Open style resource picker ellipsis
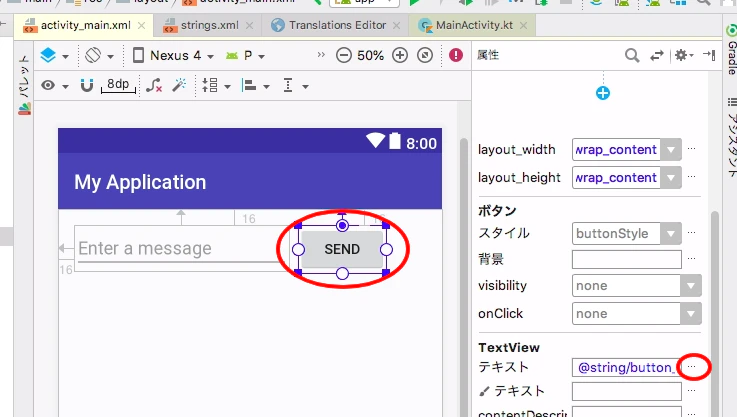Screen dimensions: 737x417 [691, 232]
